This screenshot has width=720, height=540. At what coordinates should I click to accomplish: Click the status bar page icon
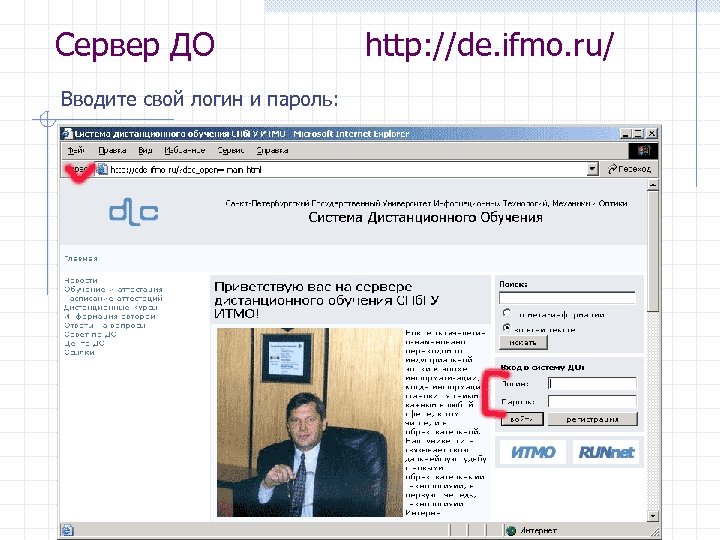pyautogui.click(x=68, y=530)
